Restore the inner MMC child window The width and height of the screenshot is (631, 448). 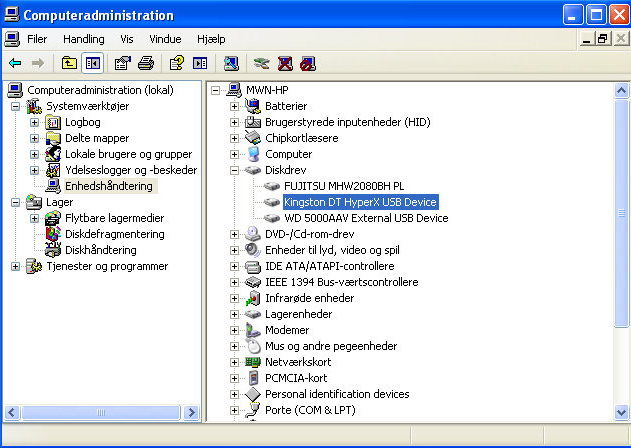click(x=603, y=39)
